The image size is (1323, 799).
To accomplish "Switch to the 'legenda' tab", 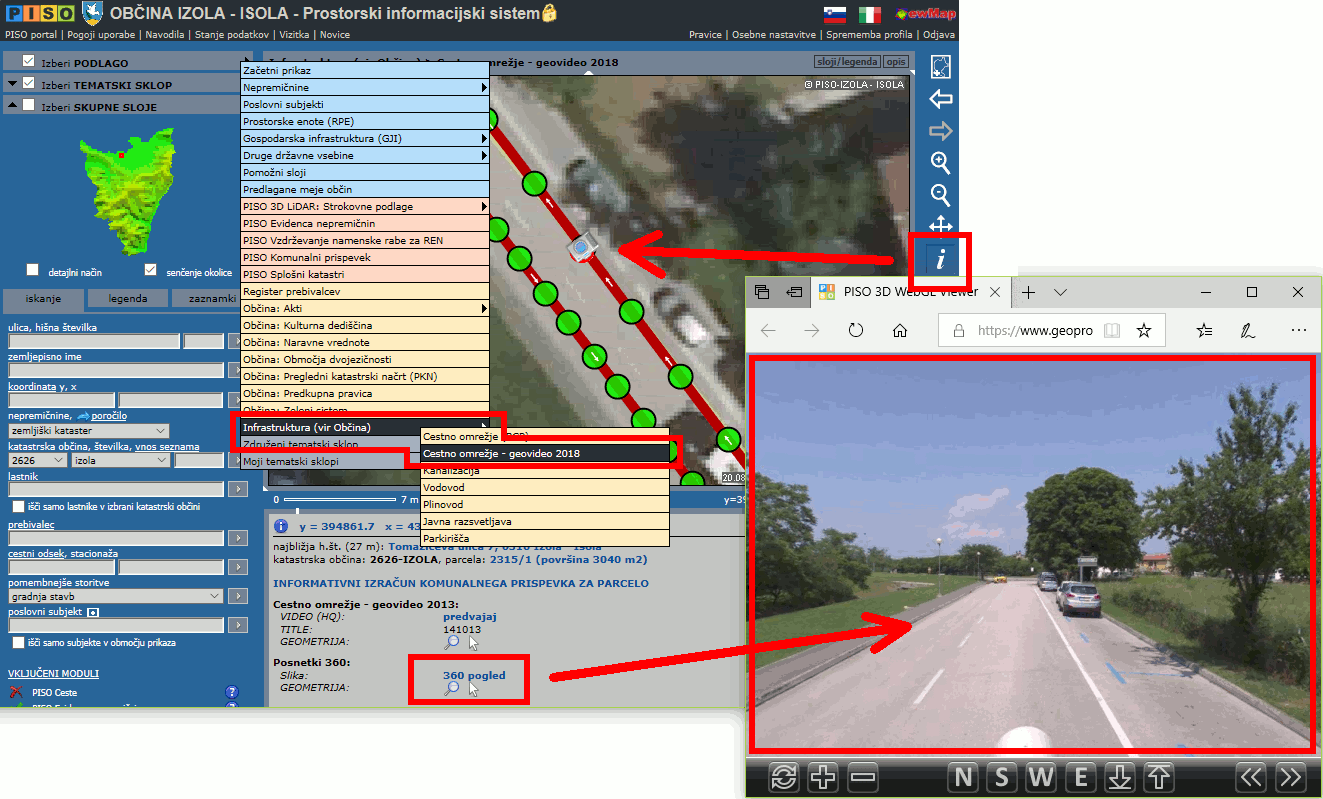I will pyautogui.click(x=128, y=298).
